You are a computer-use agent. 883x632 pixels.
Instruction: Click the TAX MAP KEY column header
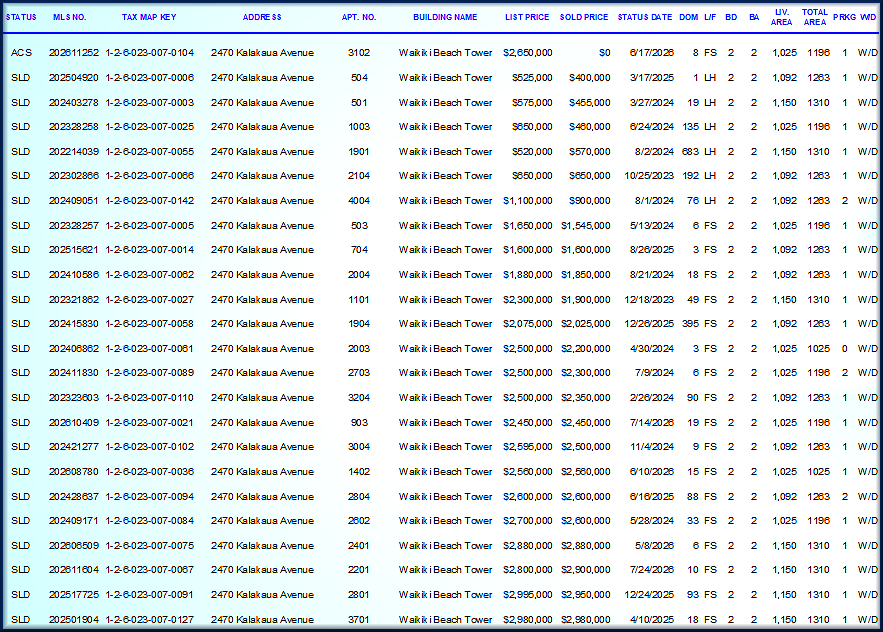[149, 17]
